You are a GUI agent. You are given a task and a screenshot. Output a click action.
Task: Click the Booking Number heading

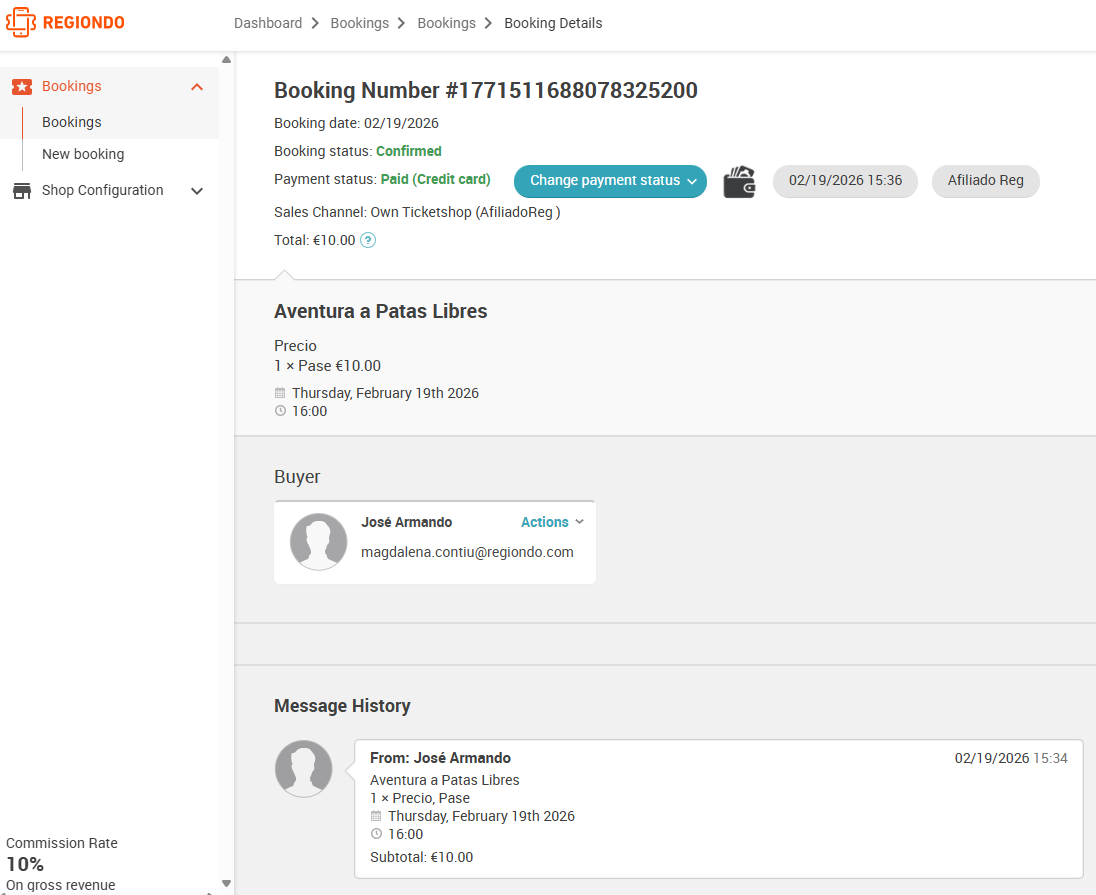click(x=486, y=90)
